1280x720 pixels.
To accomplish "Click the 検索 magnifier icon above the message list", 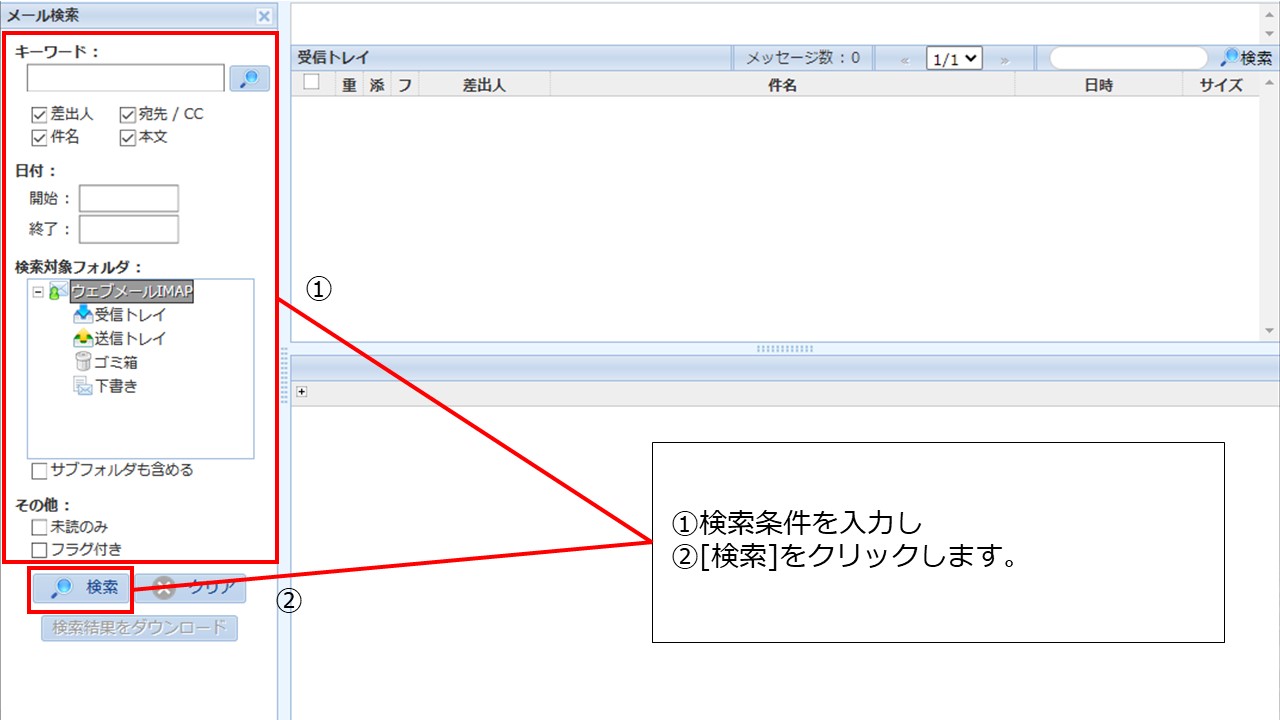I will pyautogui.click(x=1231, y=57).
